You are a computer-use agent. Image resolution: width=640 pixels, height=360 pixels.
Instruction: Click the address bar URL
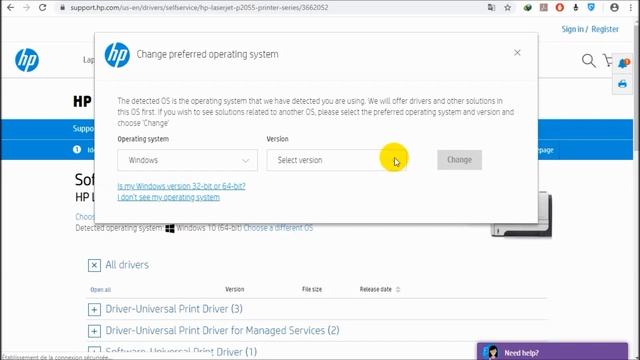(199, 7)
